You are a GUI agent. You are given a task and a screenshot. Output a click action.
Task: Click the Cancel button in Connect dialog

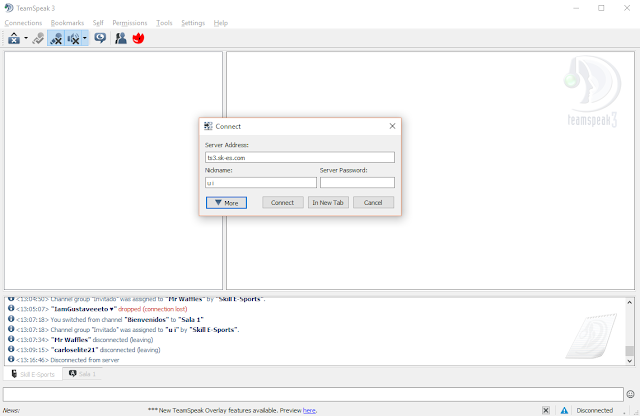click(373, 202)
